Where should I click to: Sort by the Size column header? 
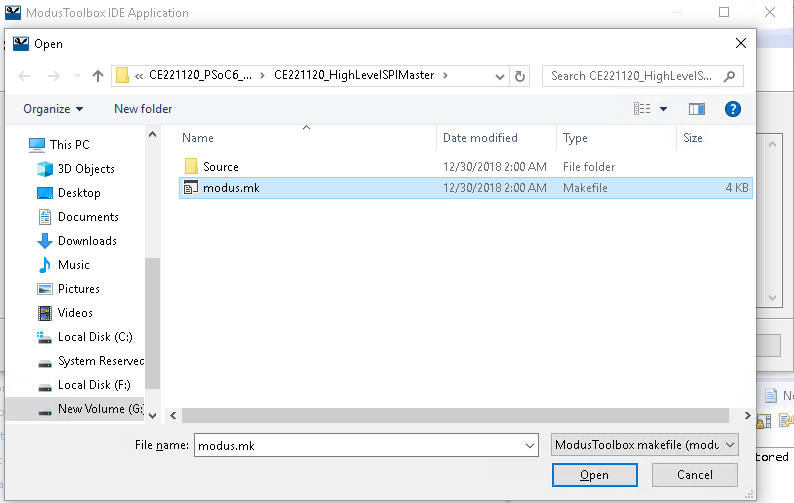tap(693, 138)
